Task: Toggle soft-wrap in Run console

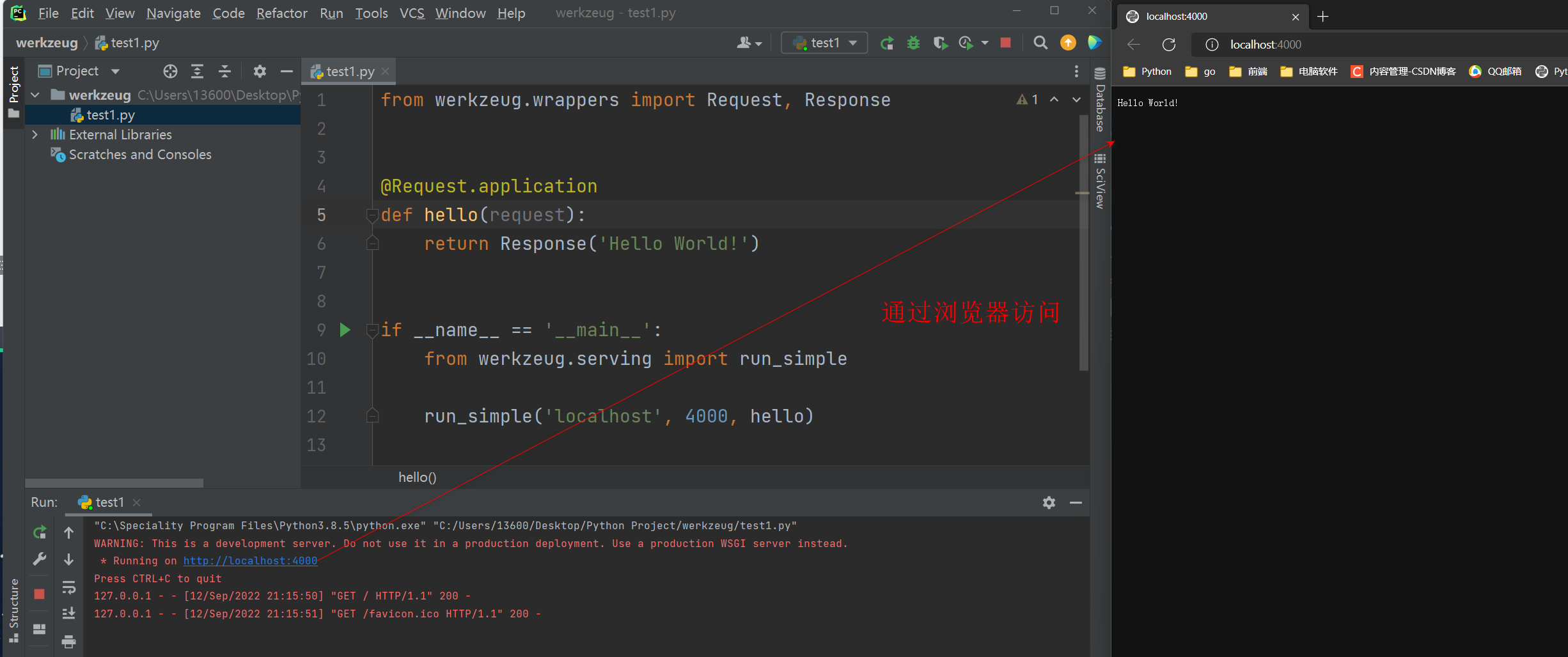Action: tap(68, 587)
